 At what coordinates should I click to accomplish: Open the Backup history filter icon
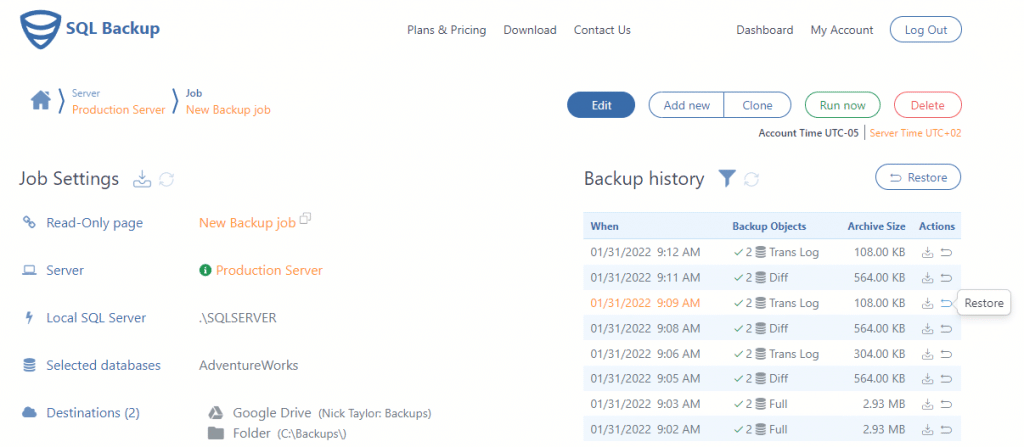tap(727, 178)
